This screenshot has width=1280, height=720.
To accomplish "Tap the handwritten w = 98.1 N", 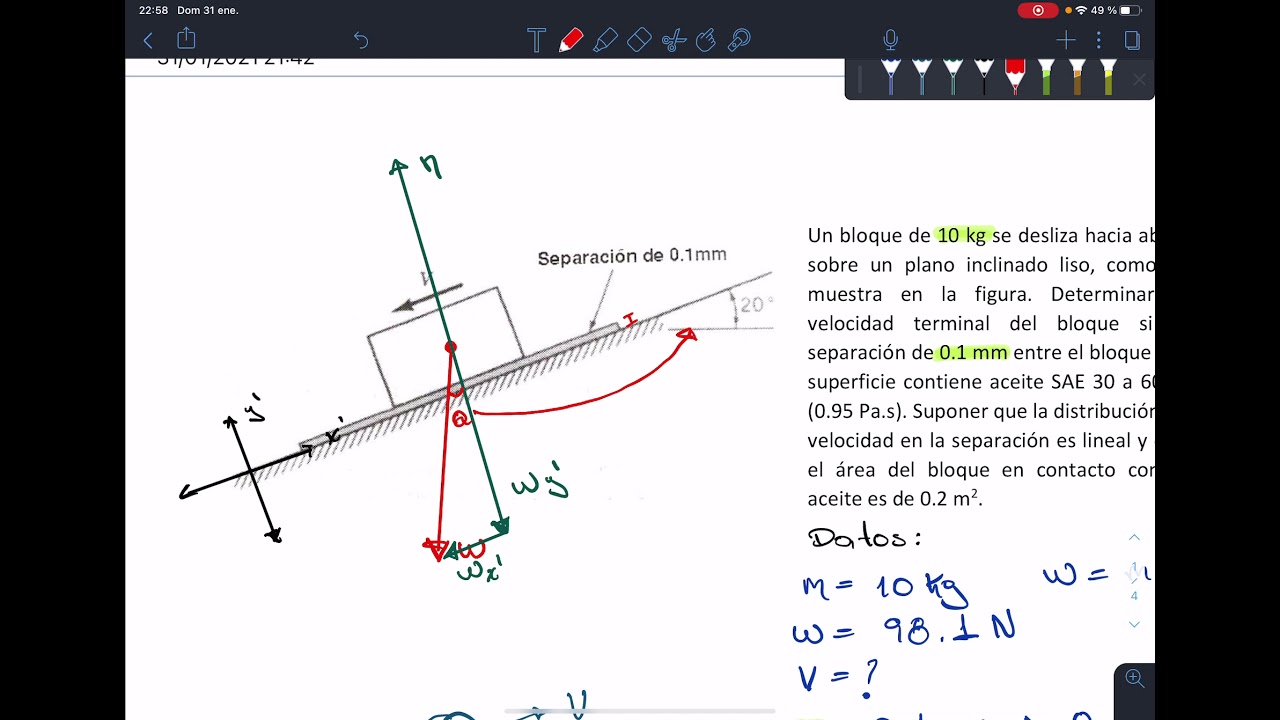I will point(904,630).
